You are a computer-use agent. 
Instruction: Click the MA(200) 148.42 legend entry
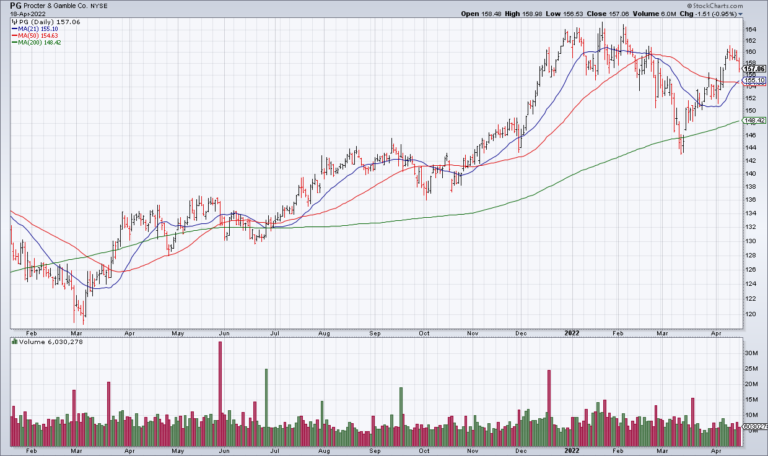tap(40, 43)
